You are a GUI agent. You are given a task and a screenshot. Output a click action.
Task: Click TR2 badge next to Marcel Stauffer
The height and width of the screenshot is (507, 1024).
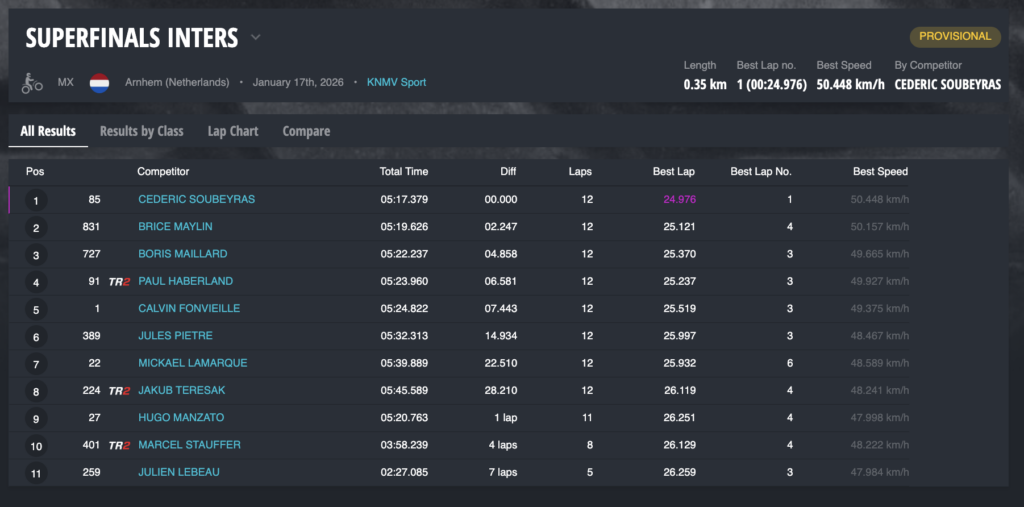click(x=119, y=445)
